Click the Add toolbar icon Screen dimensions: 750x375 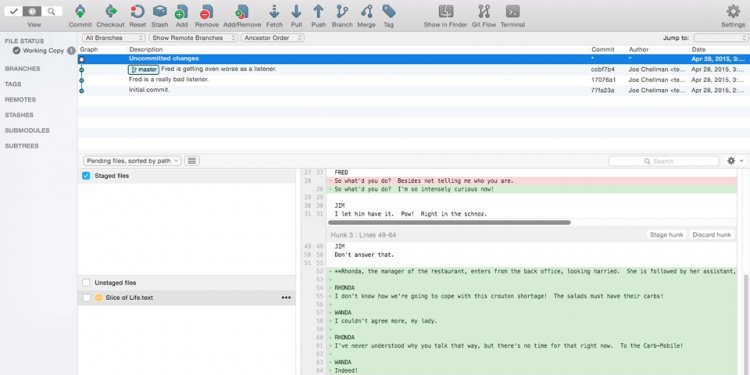tap(181, 11)
